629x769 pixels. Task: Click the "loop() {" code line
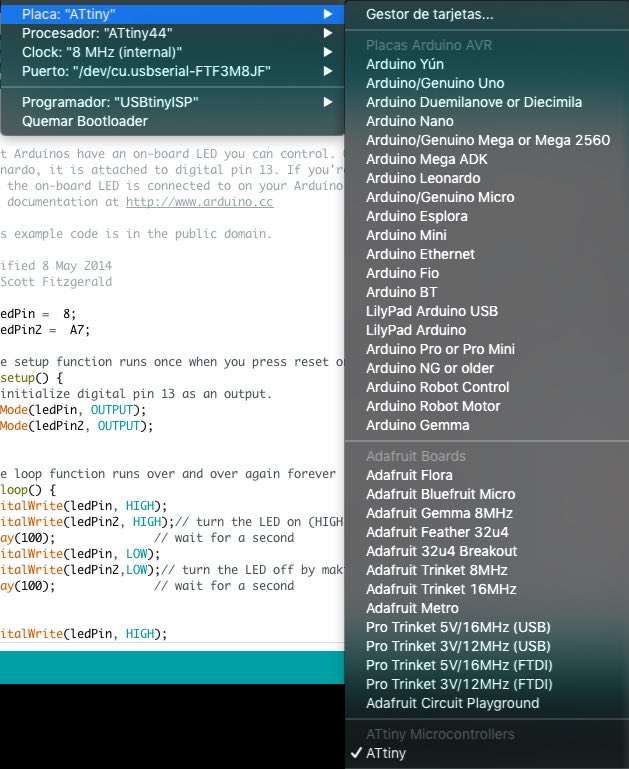point(28,490)
